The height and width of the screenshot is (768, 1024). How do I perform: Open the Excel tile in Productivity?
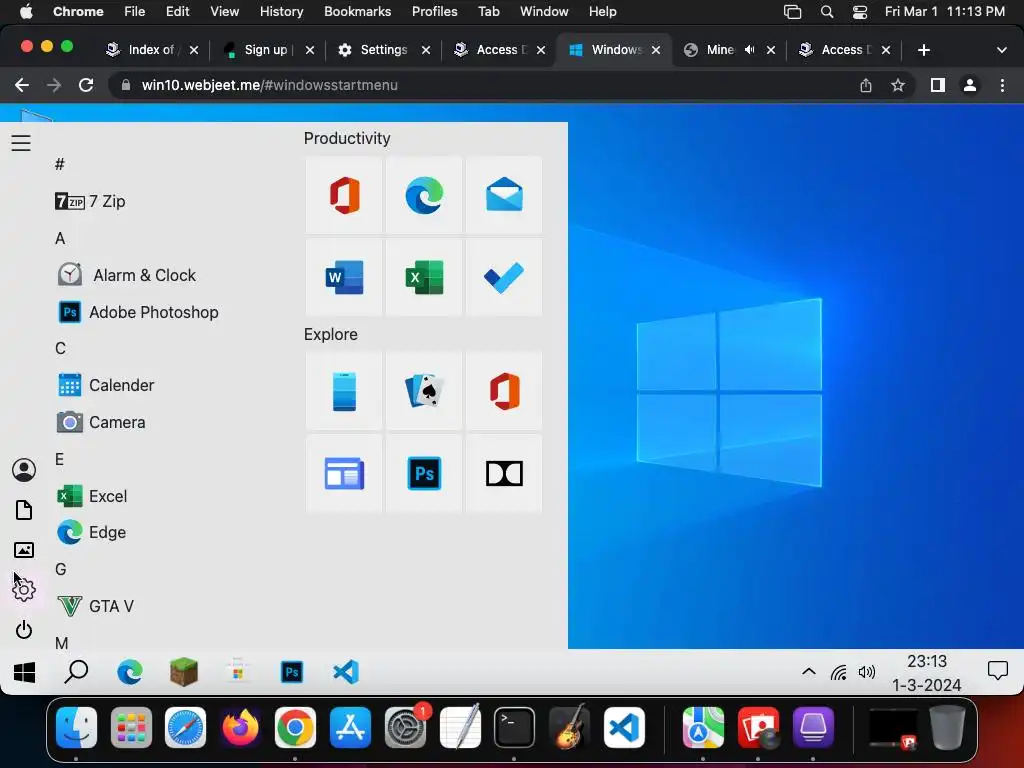[424, 277]
